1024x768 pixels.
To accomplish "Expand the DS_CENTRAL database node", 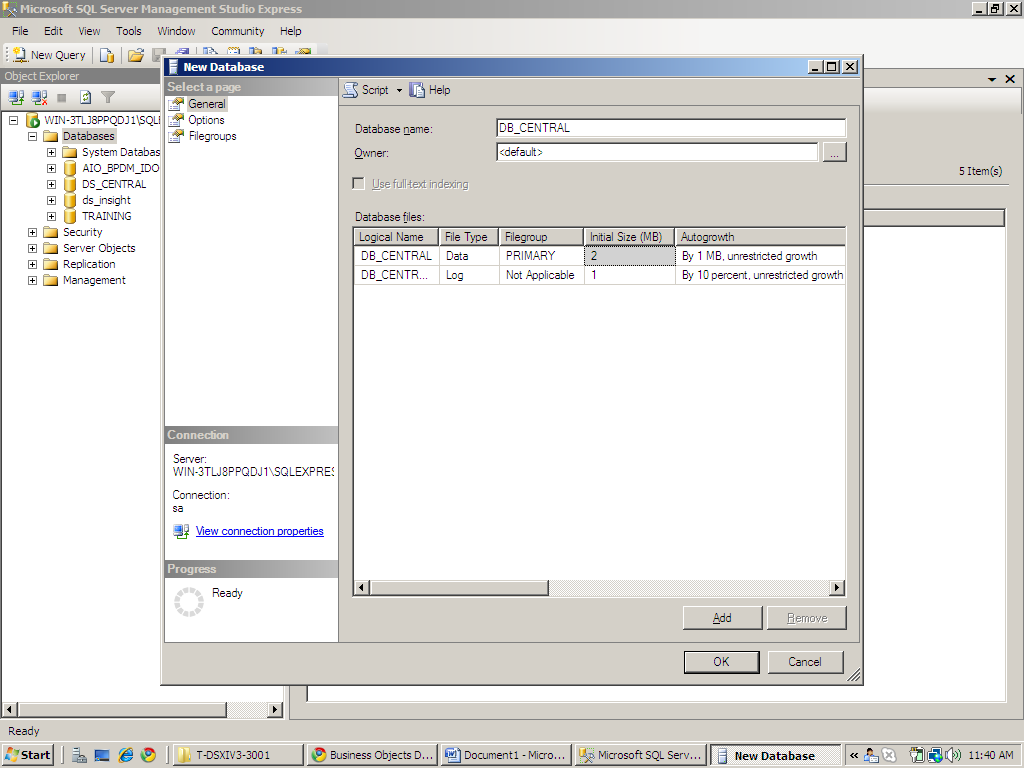I will (x=51, y=184).
